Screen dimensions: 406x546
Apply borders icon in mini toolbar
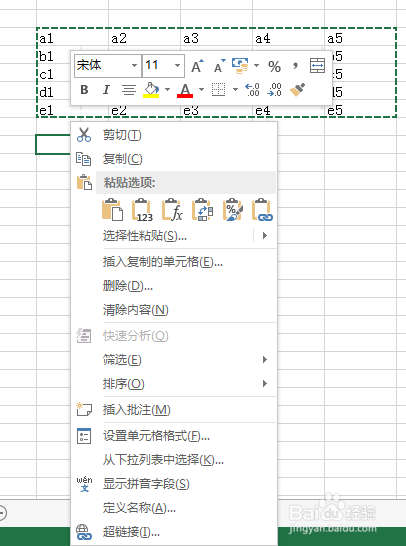(218, 89)
